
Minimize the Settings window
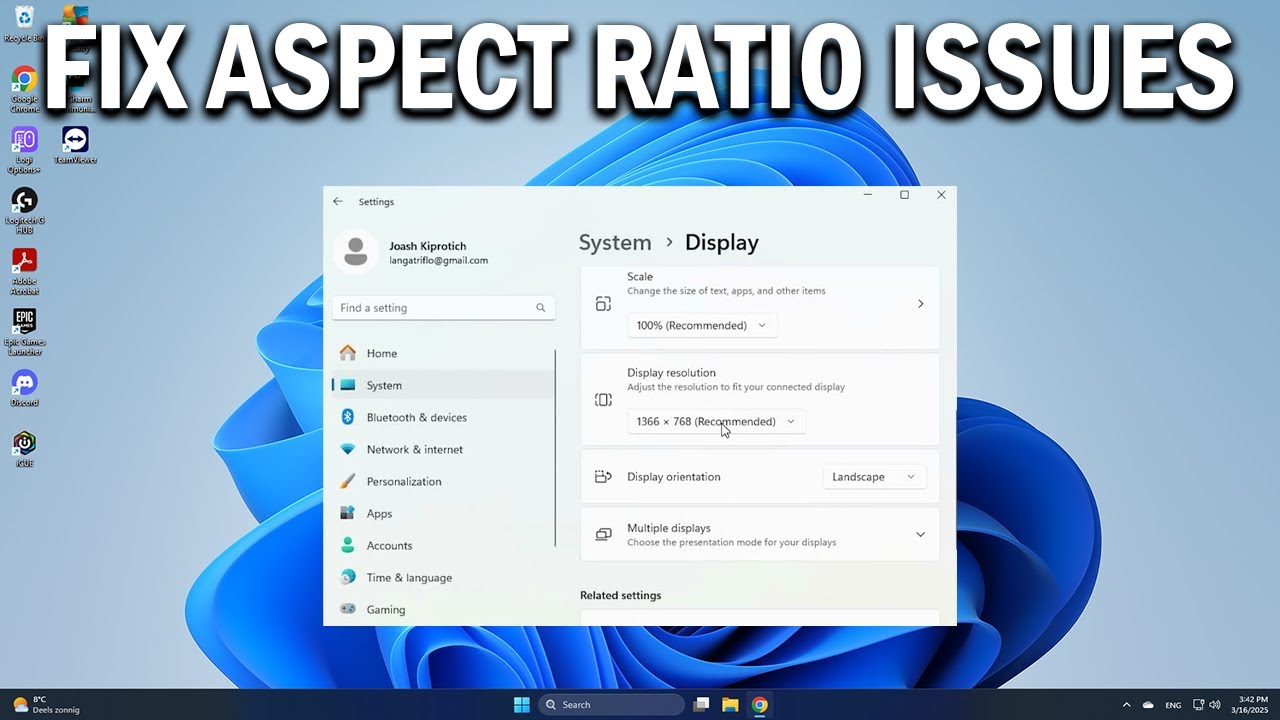[868, 195]
